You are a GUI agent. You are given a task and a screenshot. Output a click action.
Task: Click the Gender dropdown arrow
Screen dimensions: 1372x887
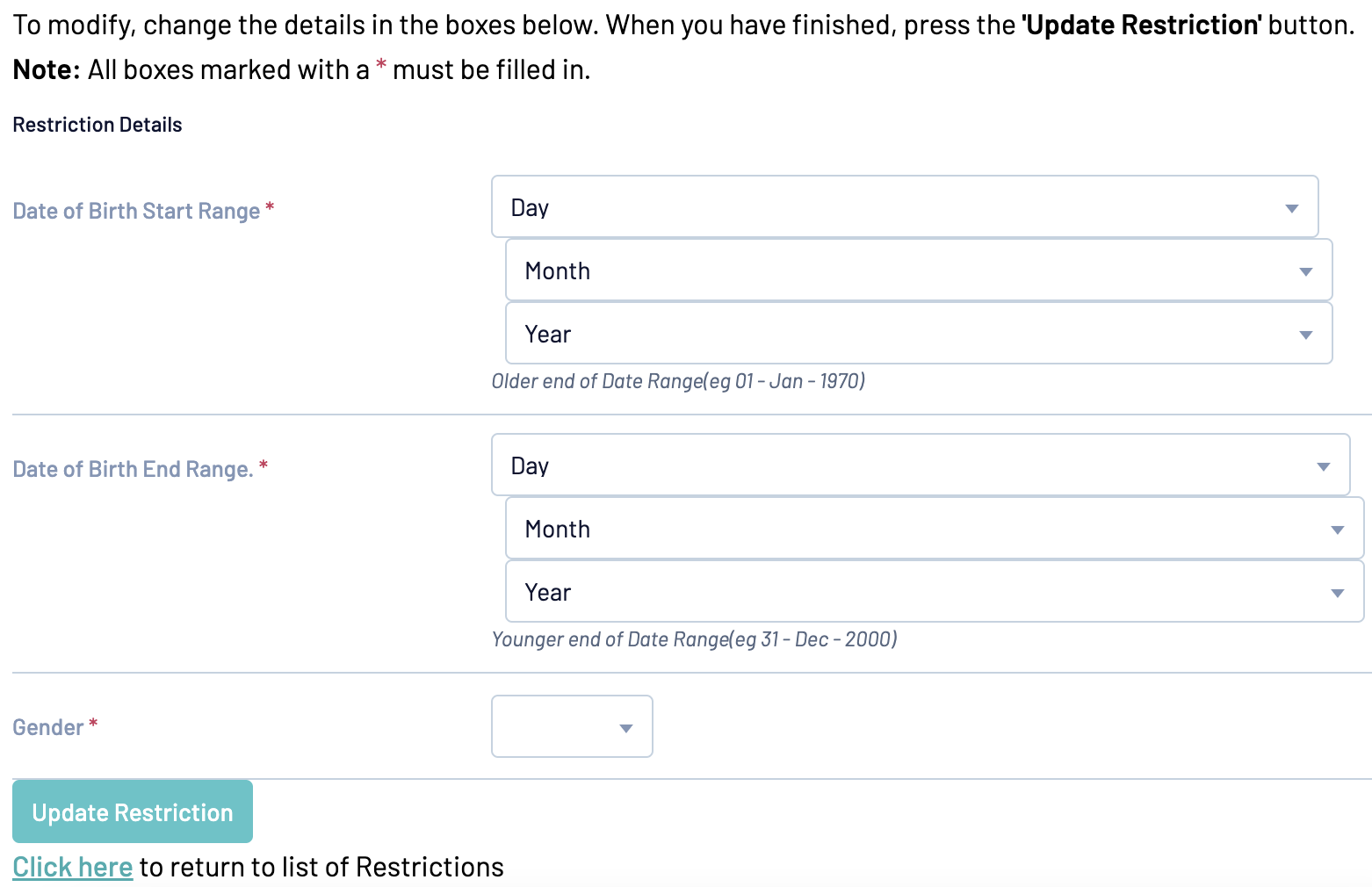click(x=625, y=728)
